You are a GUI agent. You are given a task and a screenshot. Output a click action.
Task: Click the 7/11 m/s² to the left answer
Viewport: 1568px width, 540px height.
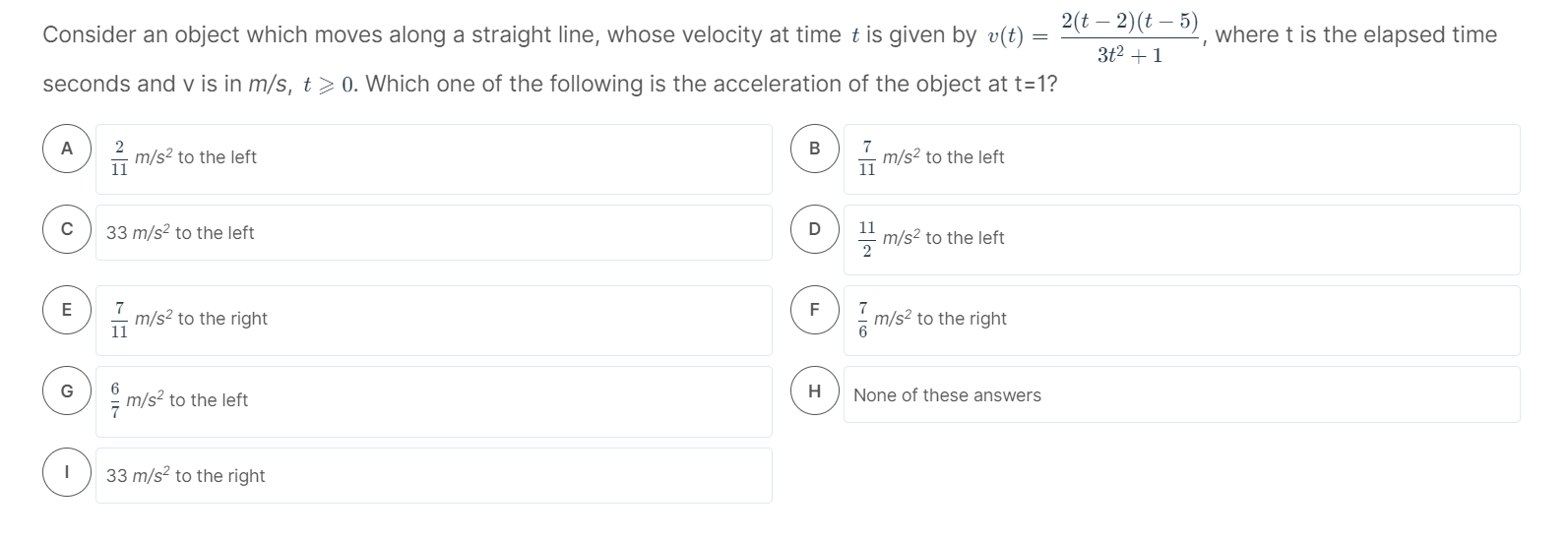(x=1182, y=159)
